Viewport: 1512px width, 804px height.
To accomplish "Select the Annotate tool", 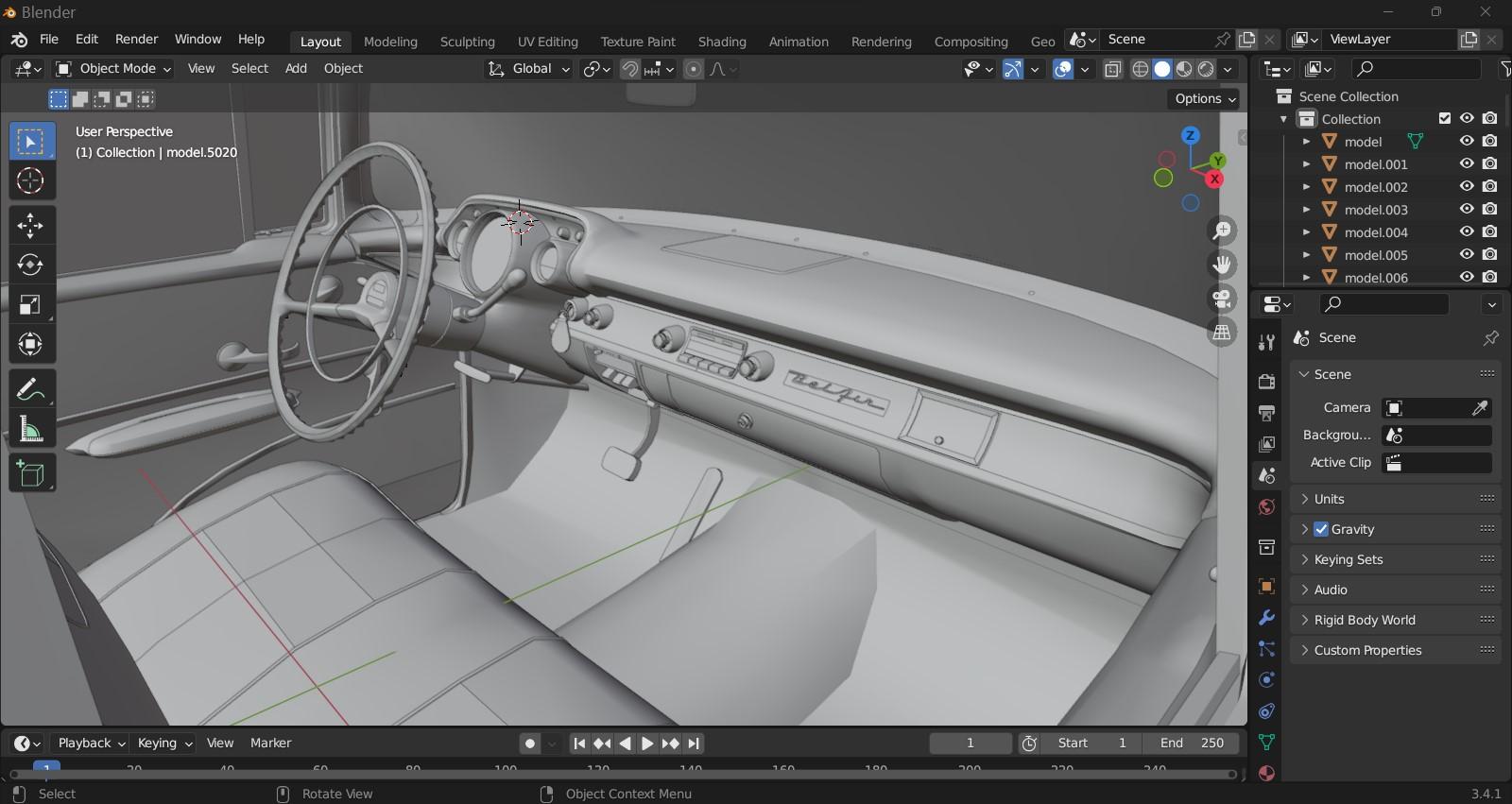I will click(30, 389).
